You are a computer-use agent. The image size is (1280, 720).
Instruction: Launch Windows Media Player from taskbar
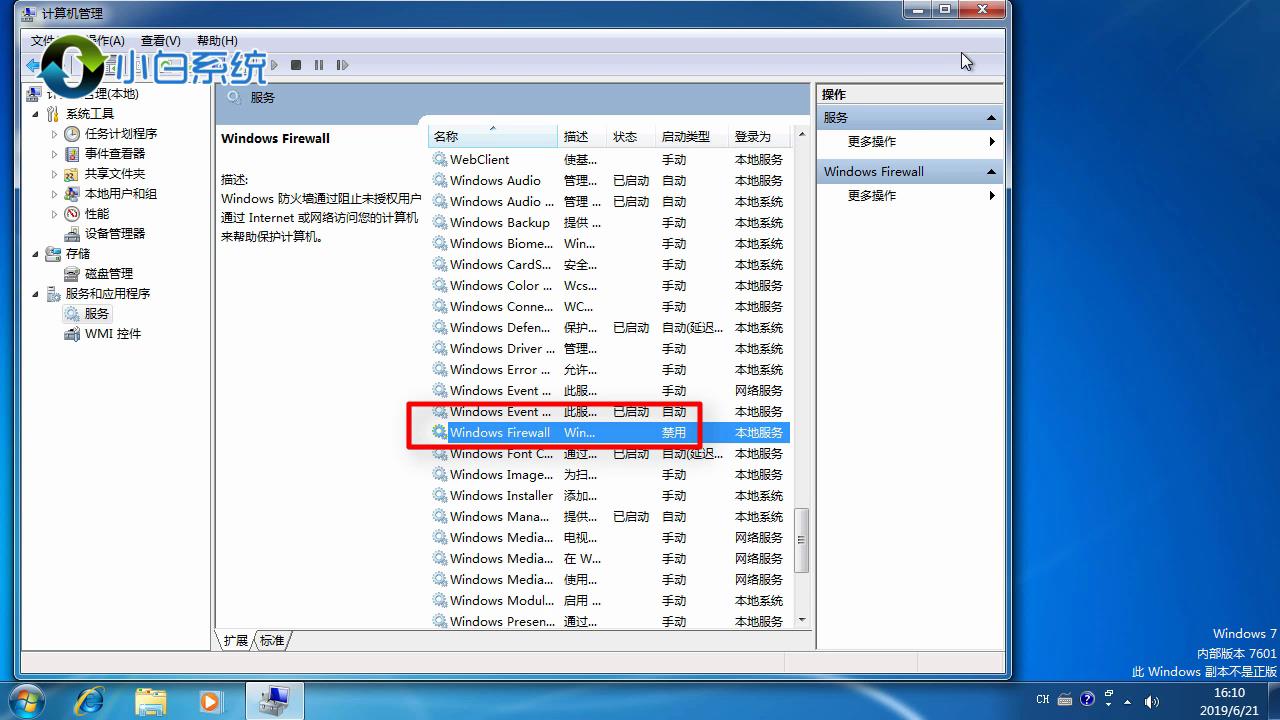(x=210, y=700)
